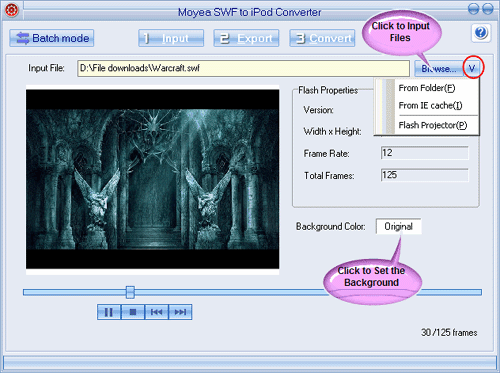The image size is (500, 373).
Task: Close the converter window
Action: (x=488, y=9)
